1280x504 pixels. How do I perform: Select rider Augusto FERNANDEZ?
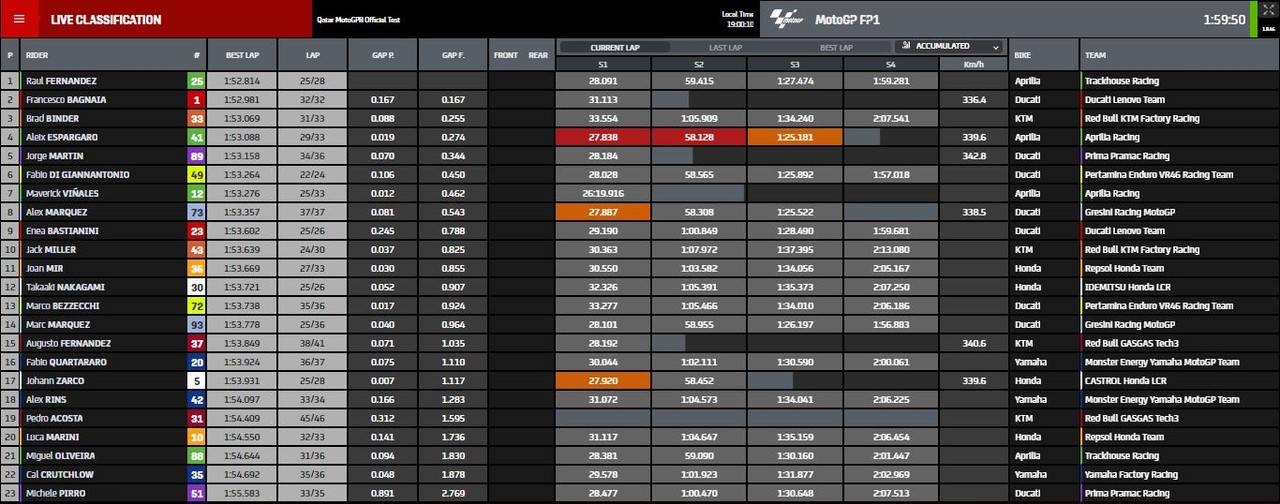pyautogui.click(x=68, y=343)
